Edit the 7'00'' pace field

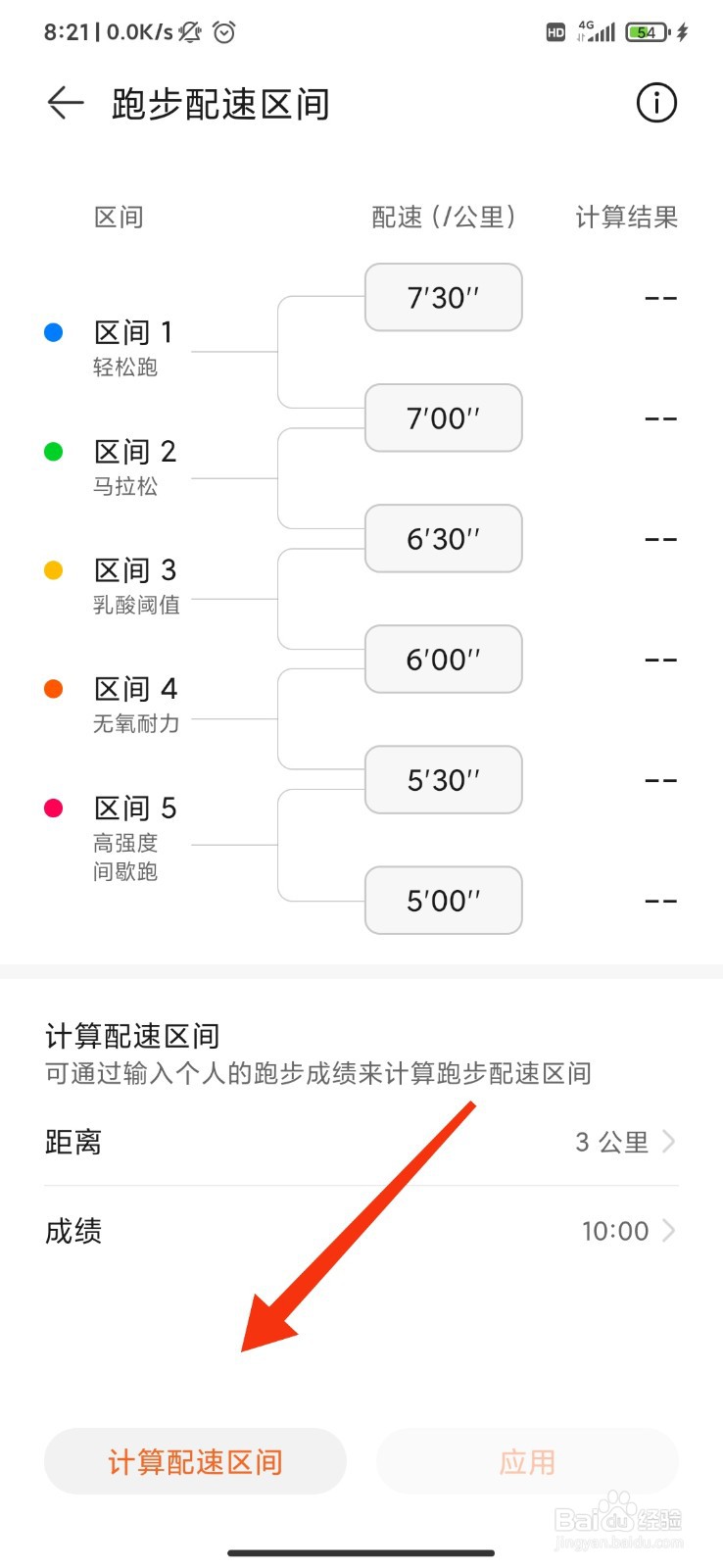coord(444,417)
